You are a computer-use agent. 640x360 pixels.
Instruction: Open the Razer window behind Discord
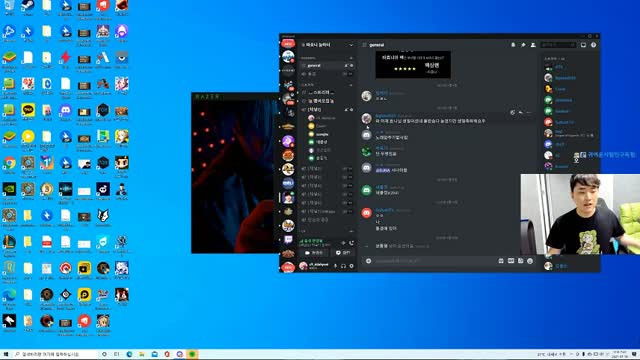click(x=235, y=173)
